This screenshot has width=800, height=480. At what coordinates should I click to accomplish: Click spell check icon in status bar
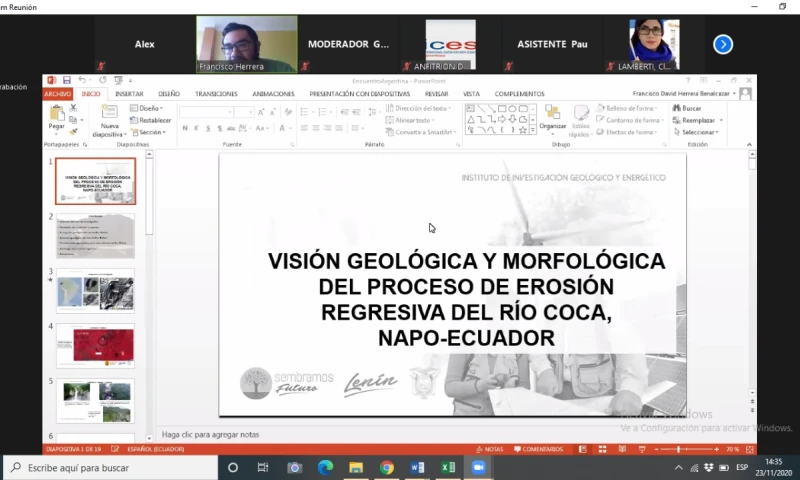tap(115, 449)
